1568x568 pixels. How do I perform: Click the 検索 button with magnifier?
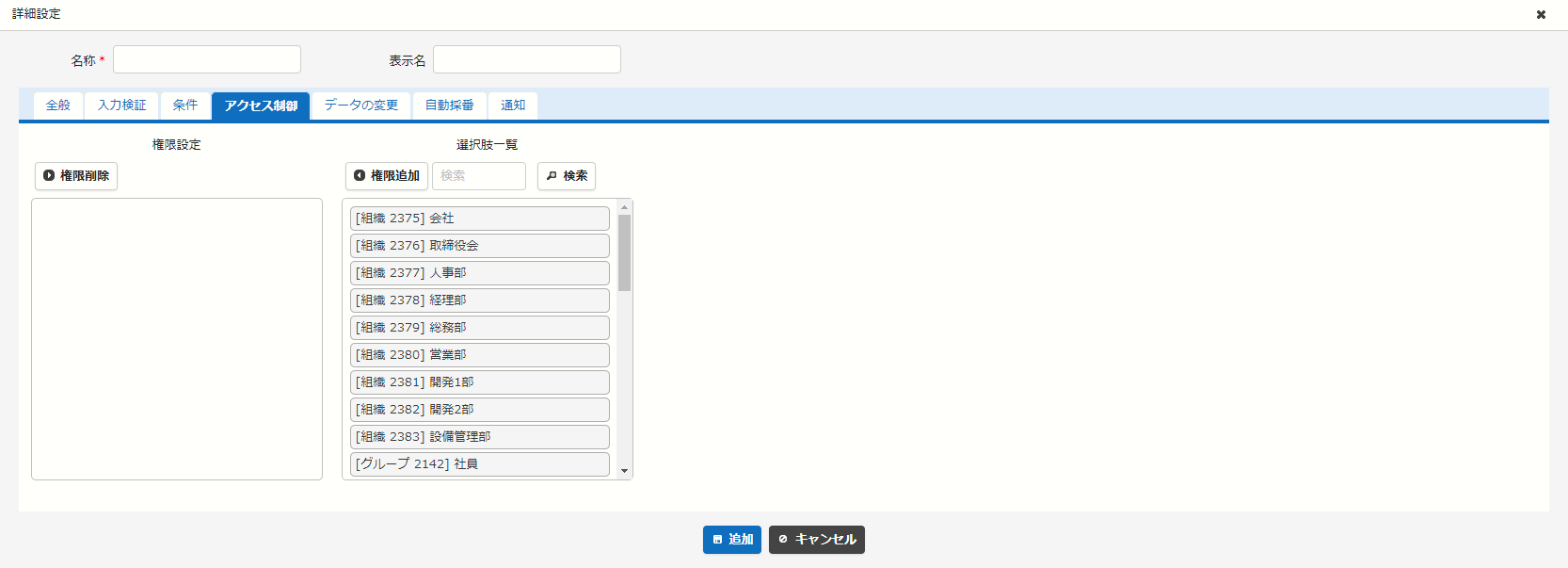[x=567, y=176]
